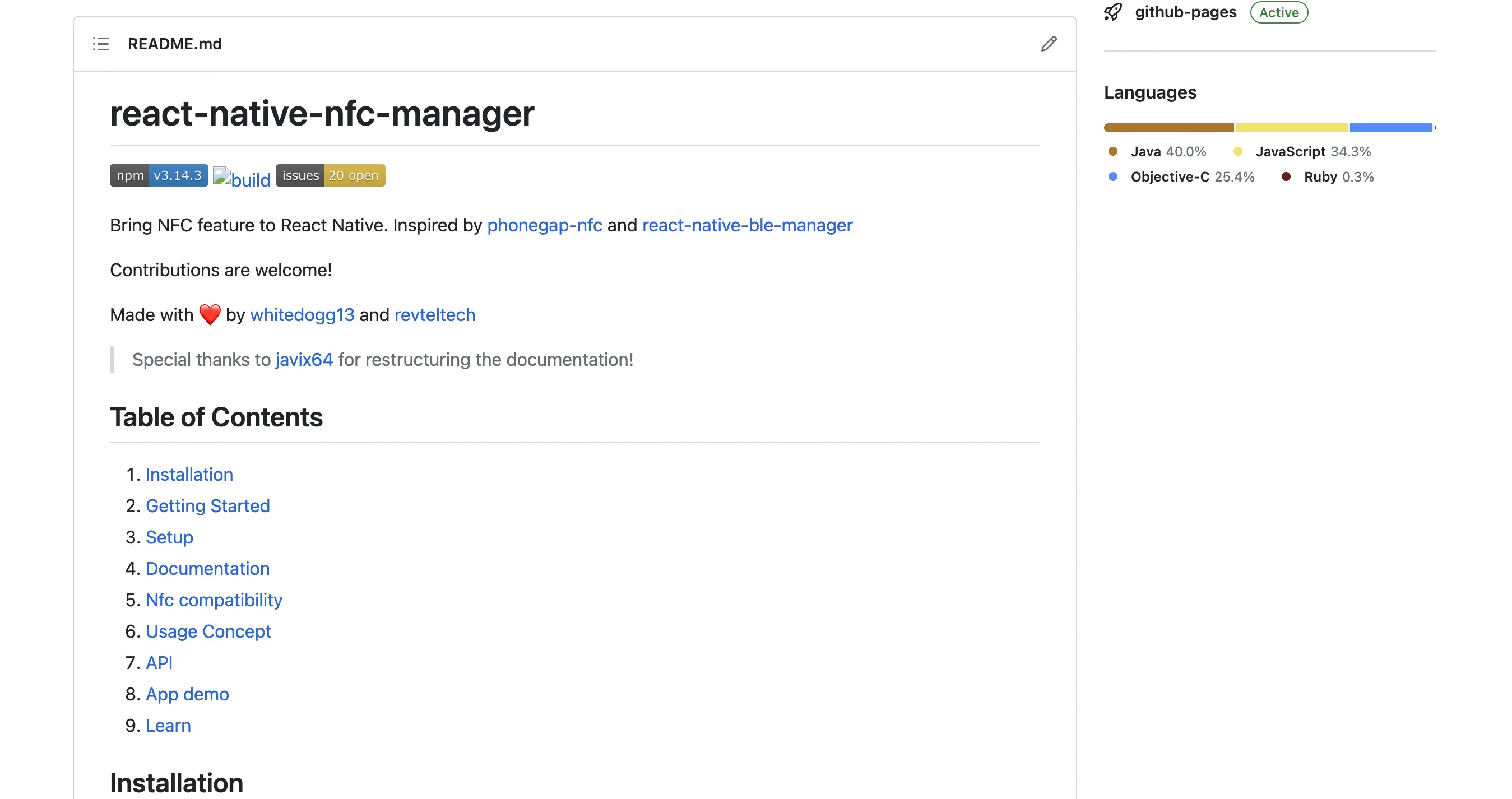Click the JavaScript yellow bar segment
This screenshot has width=1512, height=799.
tap(1291, 128)
